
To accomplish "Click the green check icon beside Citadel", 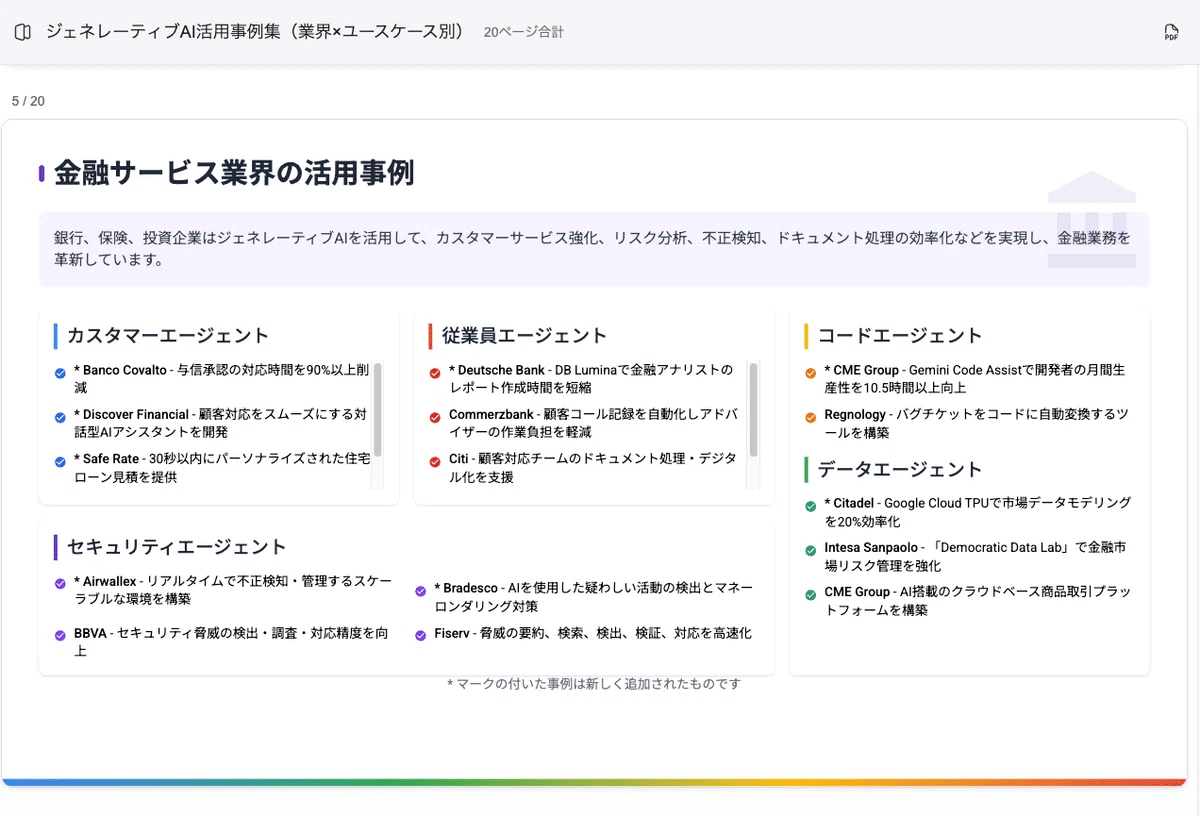I will [810, 506].
